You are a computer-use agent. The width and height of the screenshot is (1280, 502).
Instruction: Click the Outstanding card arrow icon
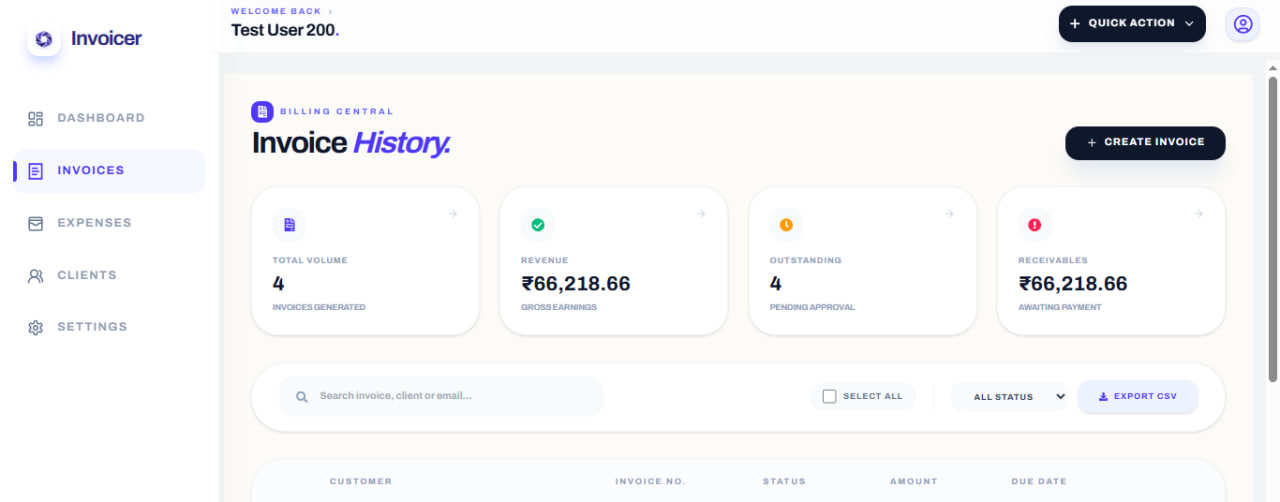(x=949, y=214)
